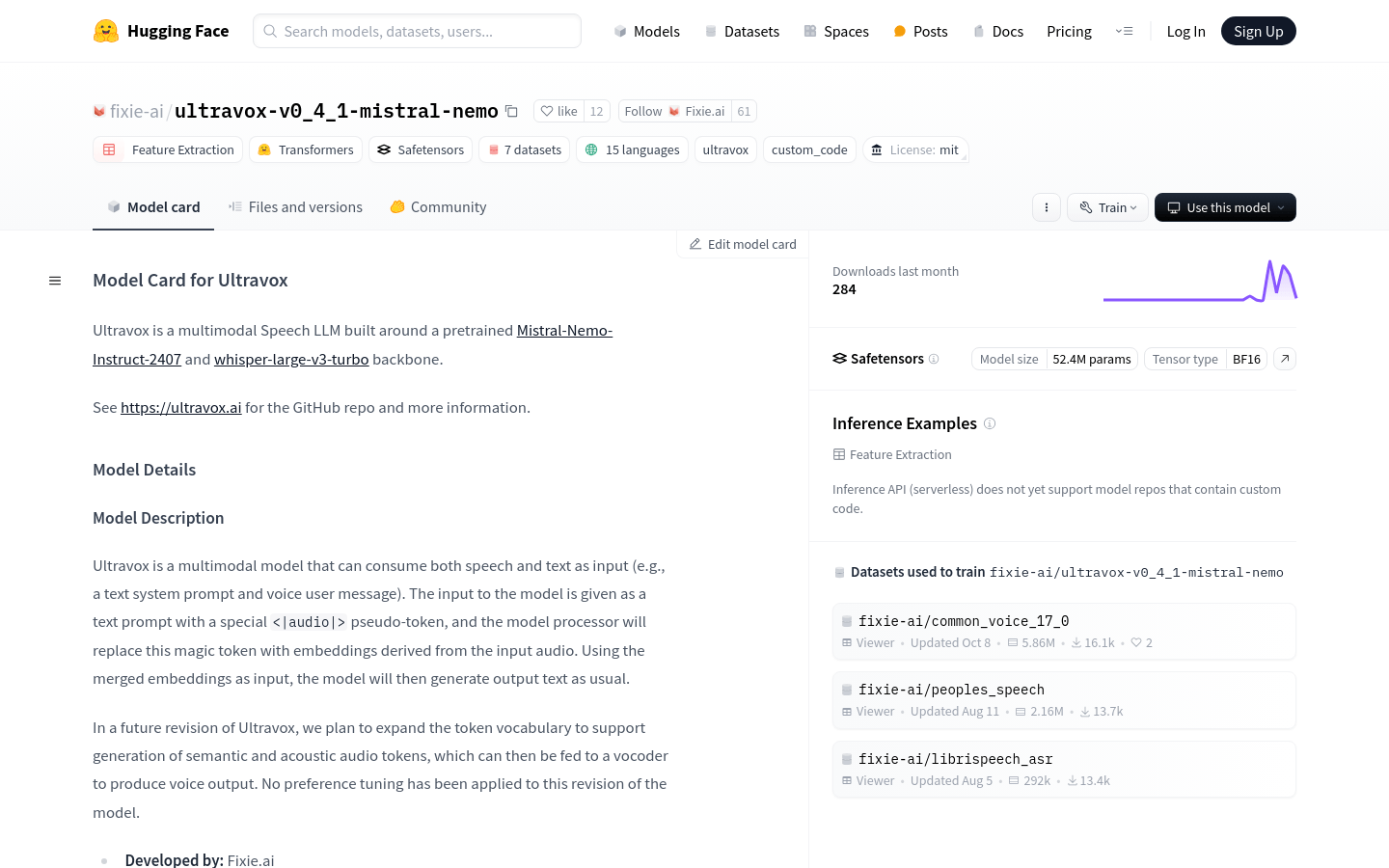The height and width of the screenshot is (868, 1389).
Task: Open the safetensors details arrow icon
Action: (x=1285, y=359)
